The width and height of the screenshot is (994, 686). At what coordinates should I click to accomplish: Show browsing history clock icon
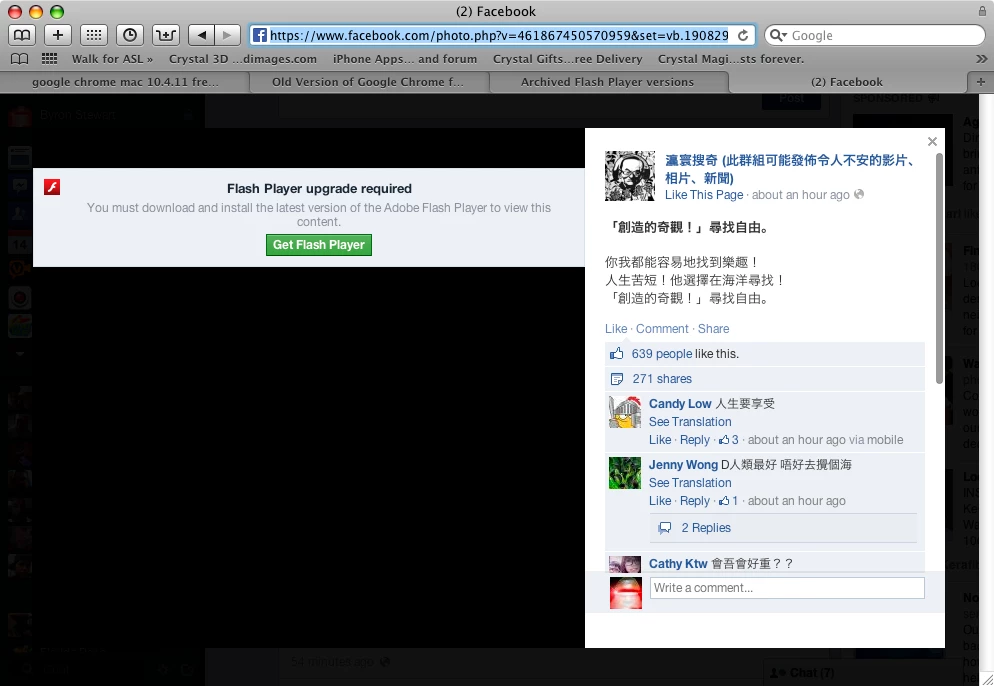coord(130,35)
